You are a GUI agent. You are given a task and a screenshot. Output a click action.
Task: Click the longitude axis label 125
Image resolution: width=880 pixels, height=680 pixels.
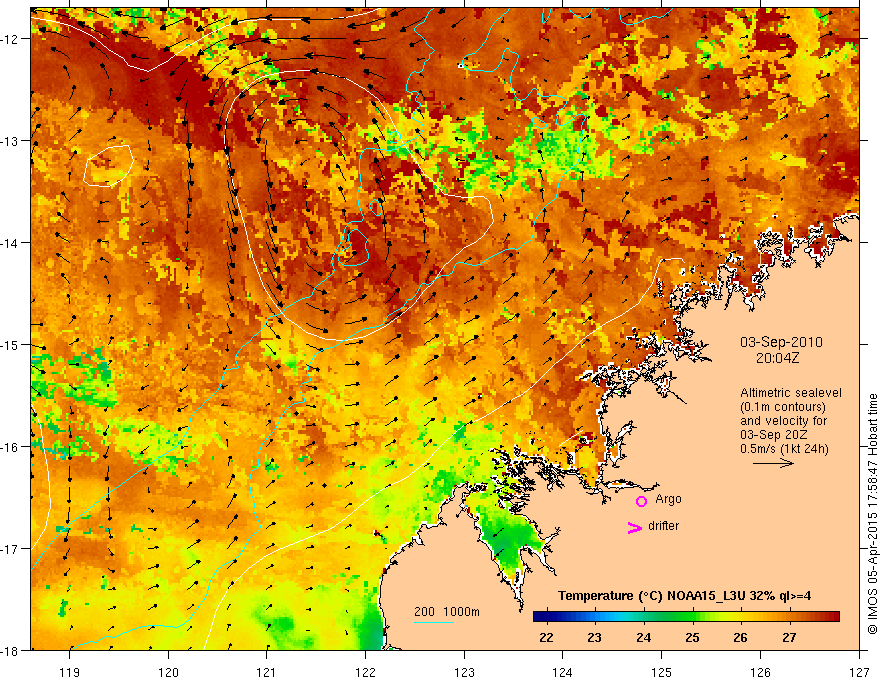coord(662,672)
